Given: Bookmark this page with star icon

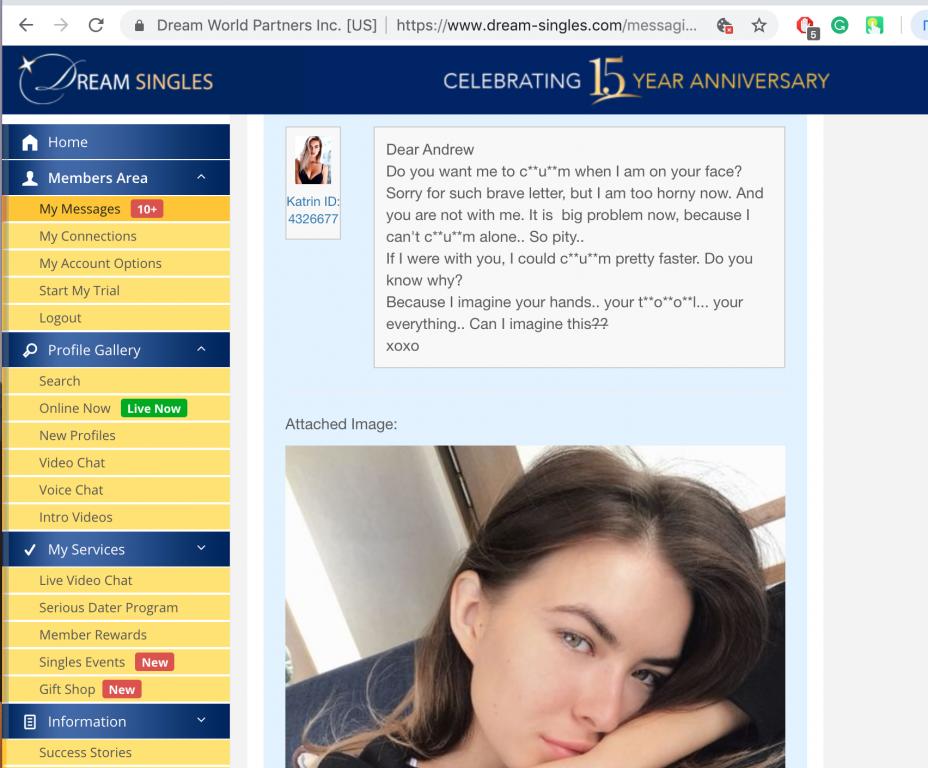Looking at the screenshot, I should [x=759, y=26].
